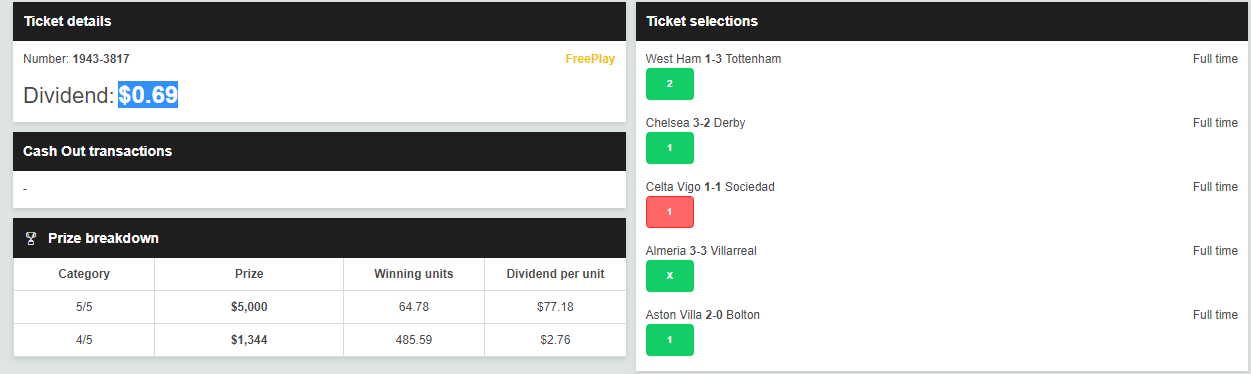Click the ticket number 1943-3817
Screen dimensions: 1251x374
tap(100, 59)
